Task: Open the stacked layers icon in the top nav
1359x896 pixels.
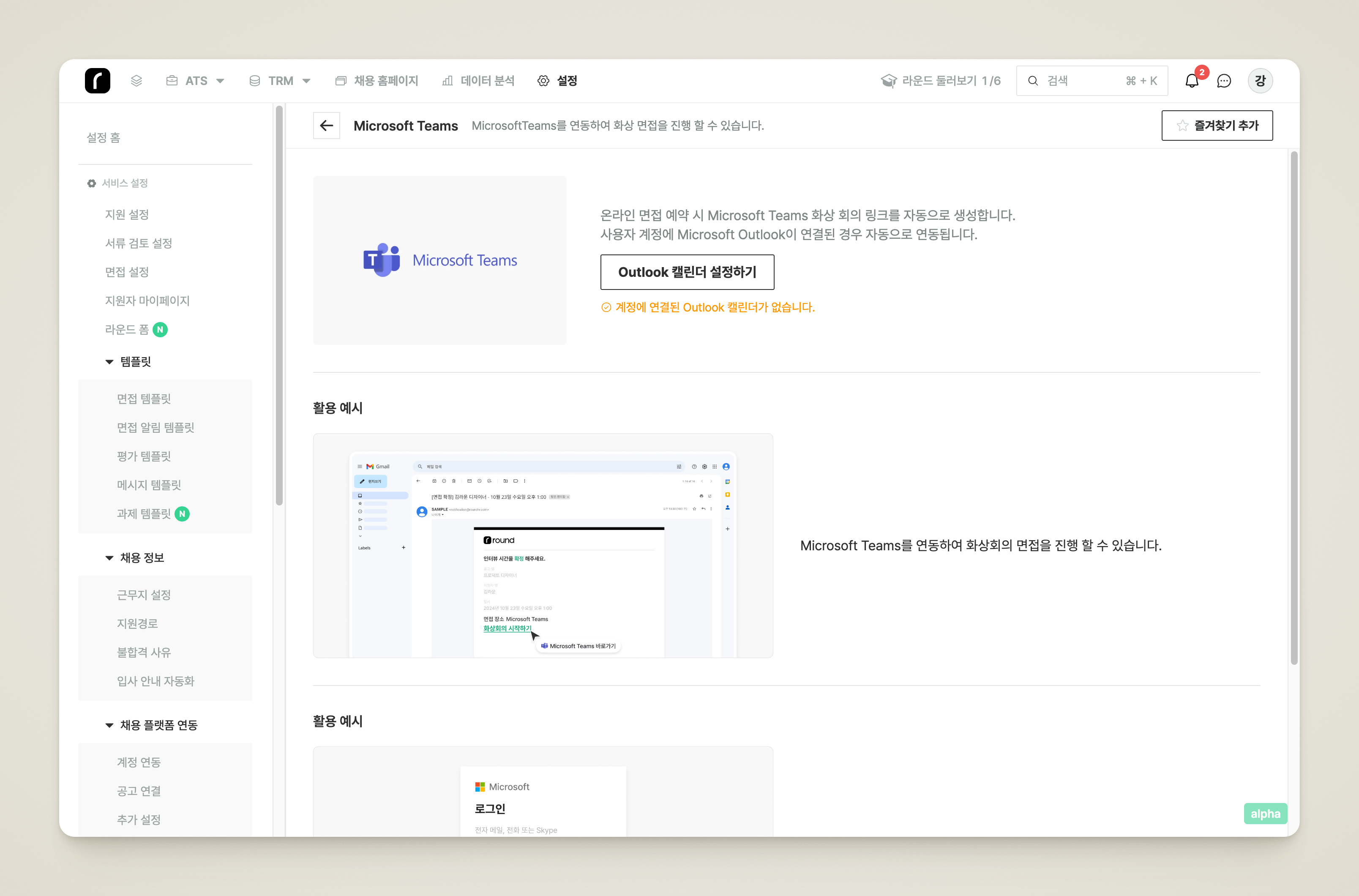Action: pyautogui.click(x=136, y=81)
